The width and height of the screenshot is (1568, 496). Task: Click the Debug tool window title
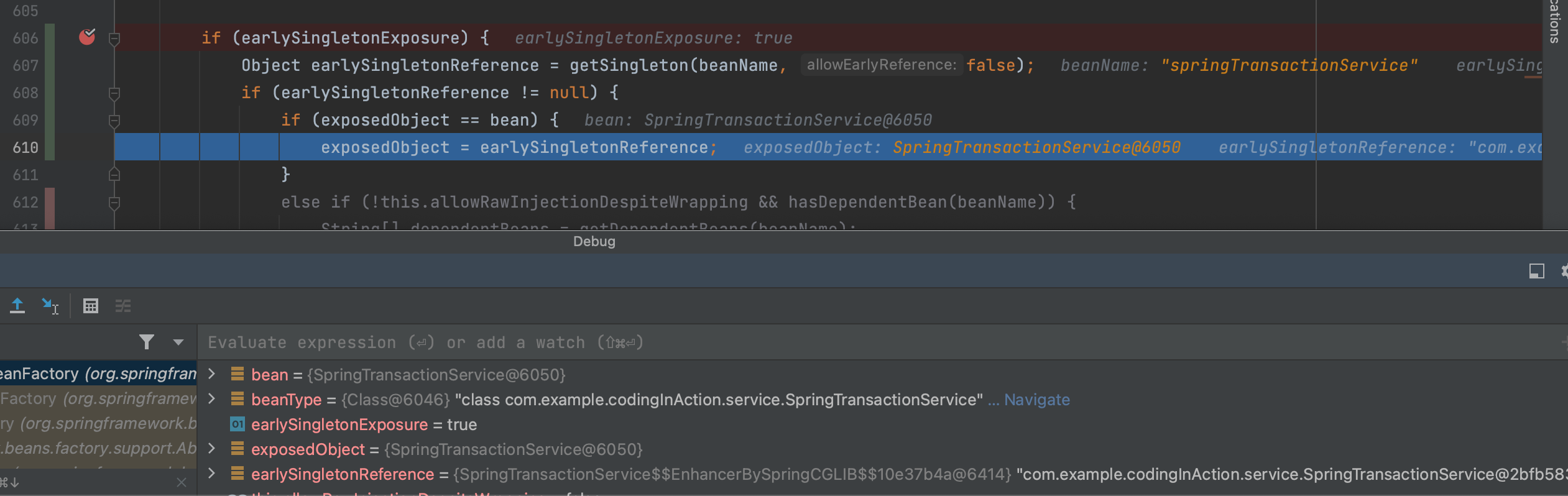(594, 242)
